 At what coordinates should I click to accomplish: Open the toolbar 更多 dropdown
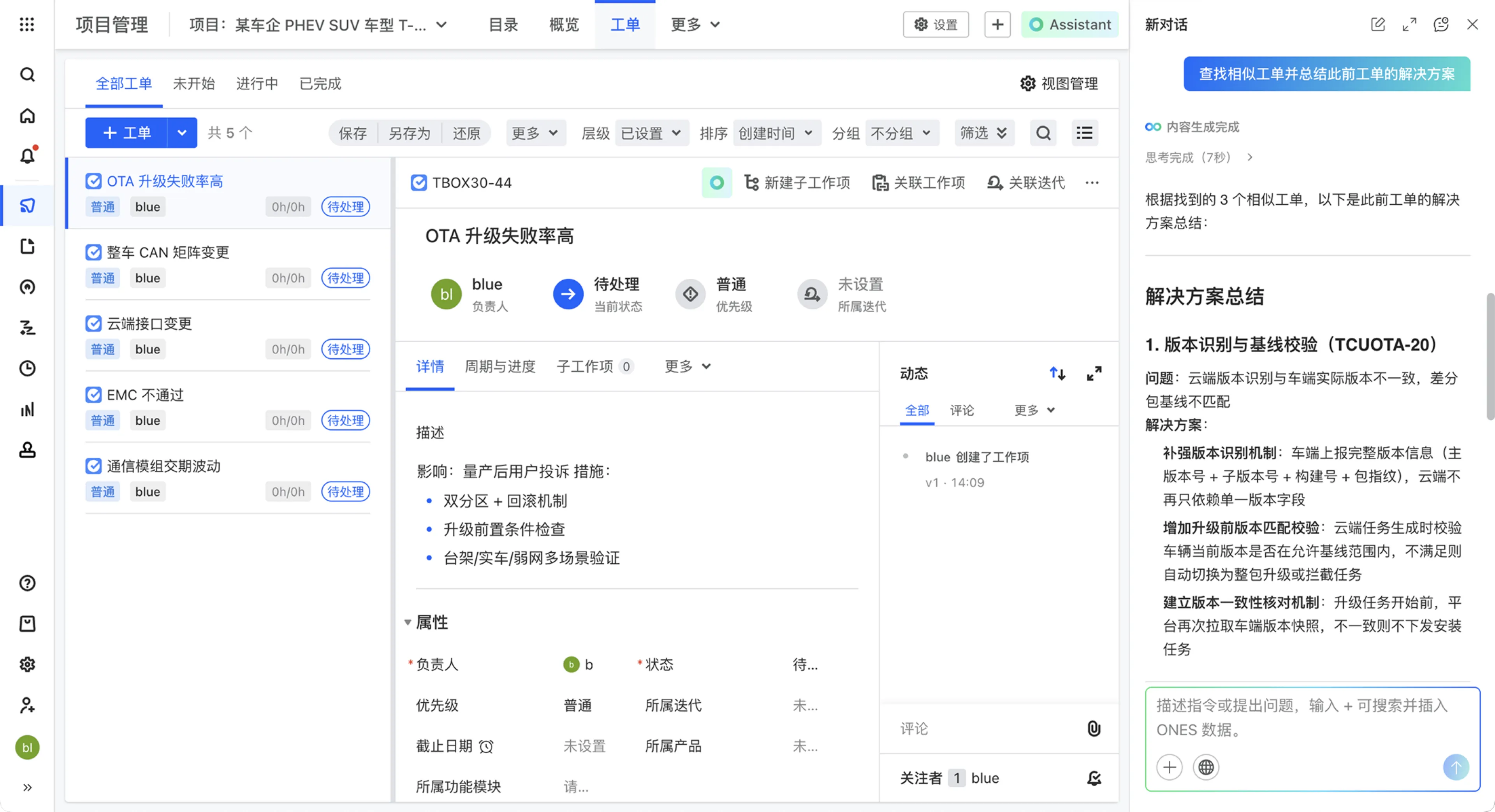click(535, 133)
